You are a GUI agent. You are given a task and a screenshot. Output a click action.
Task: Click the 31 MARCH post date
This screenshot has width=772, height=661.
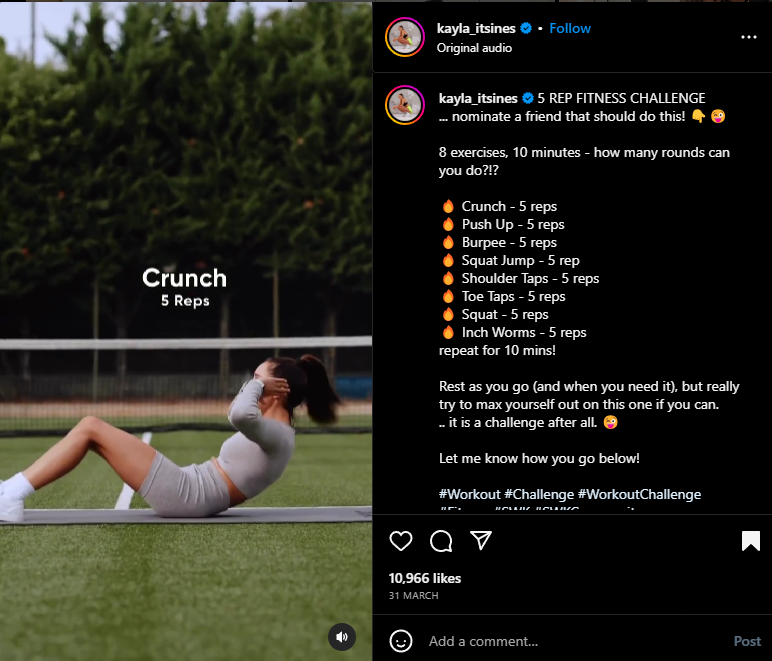[x=414, y=596]
